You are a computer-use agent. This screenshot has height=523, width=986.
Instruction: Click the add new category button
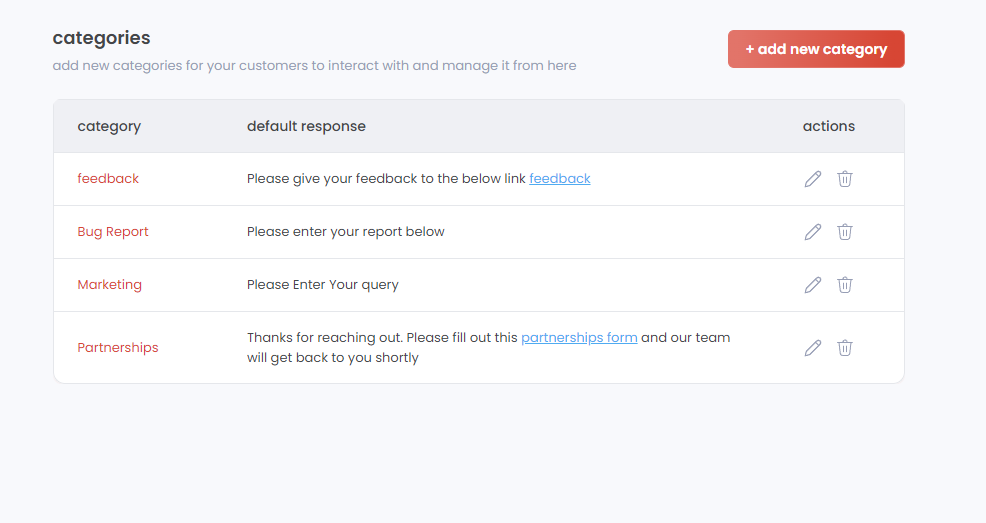click(x=816, y=49)
